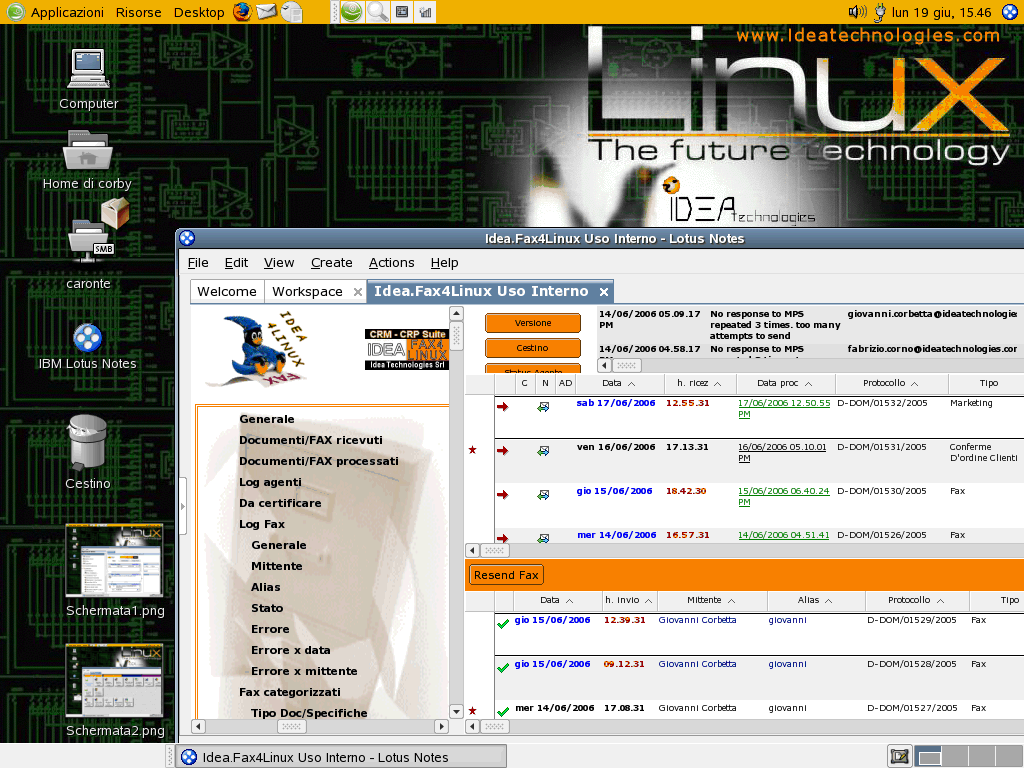The image size is (1024, 768).
Task: Select Fax categorizzati entry
Action: (289, 692)
